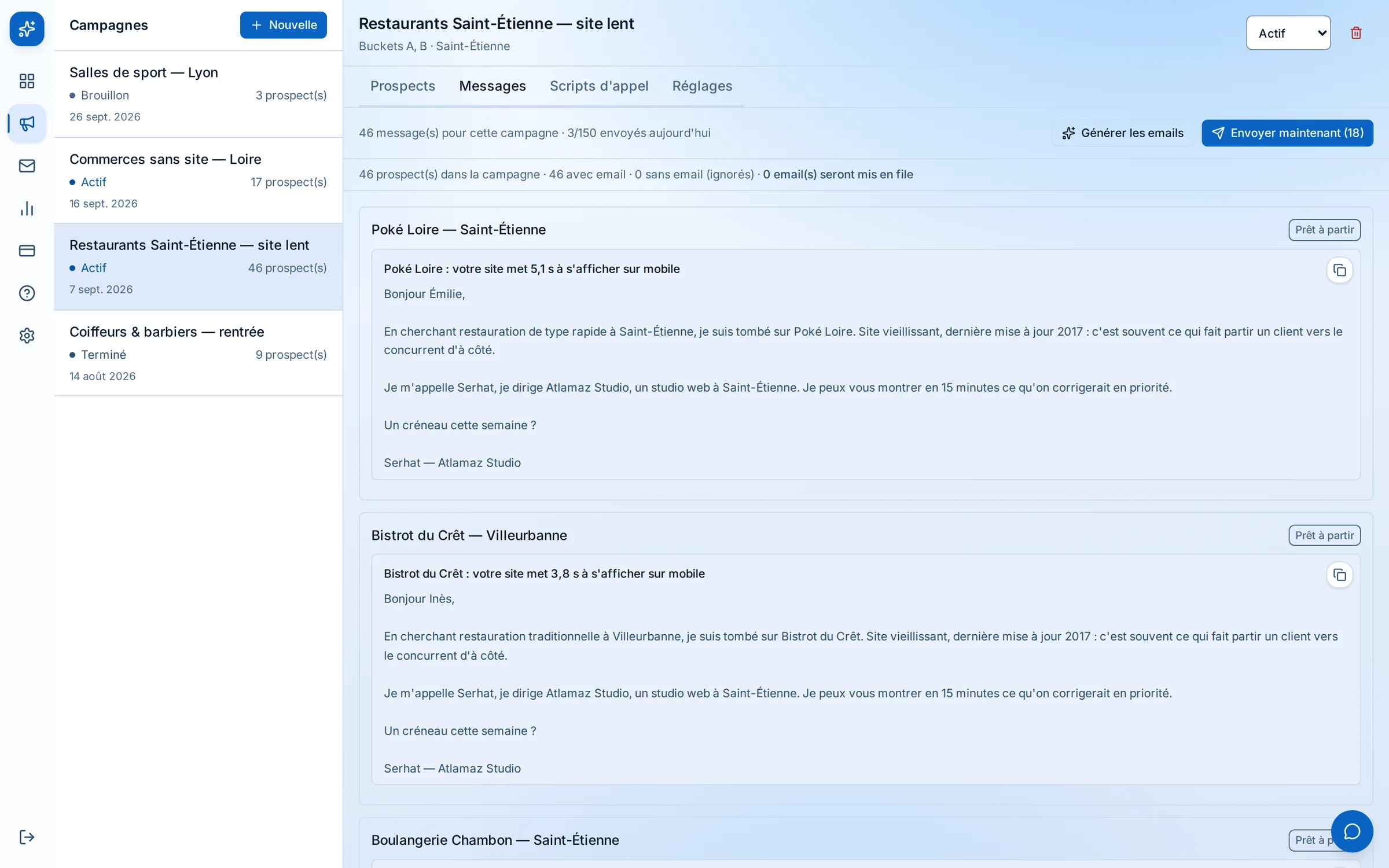The width and height of the screenshot is (1389, 868).
Task: Click the Poké Loire — Saint-Étienne heading
Action: click(x=458, y=230)
